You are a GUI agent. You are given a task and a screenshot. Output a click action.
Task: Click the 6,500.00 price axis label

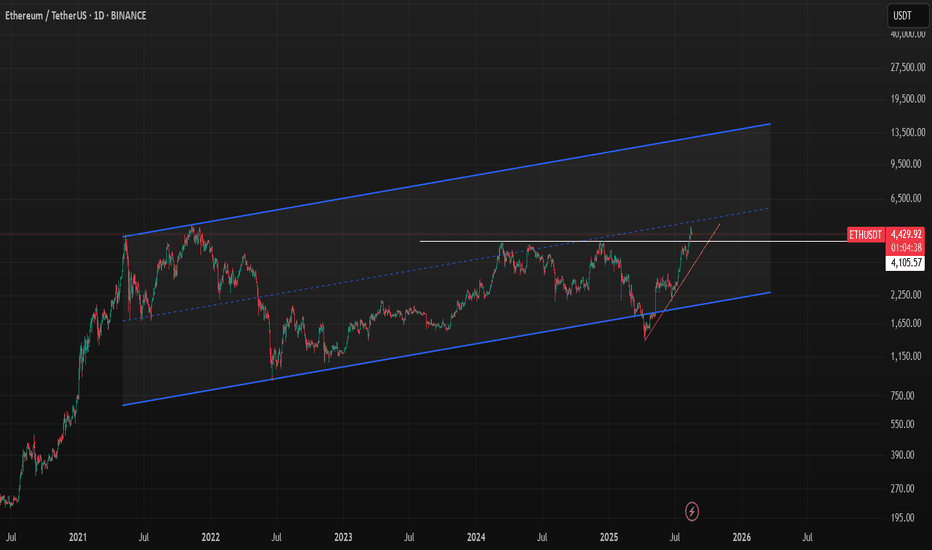click(908, 198)
